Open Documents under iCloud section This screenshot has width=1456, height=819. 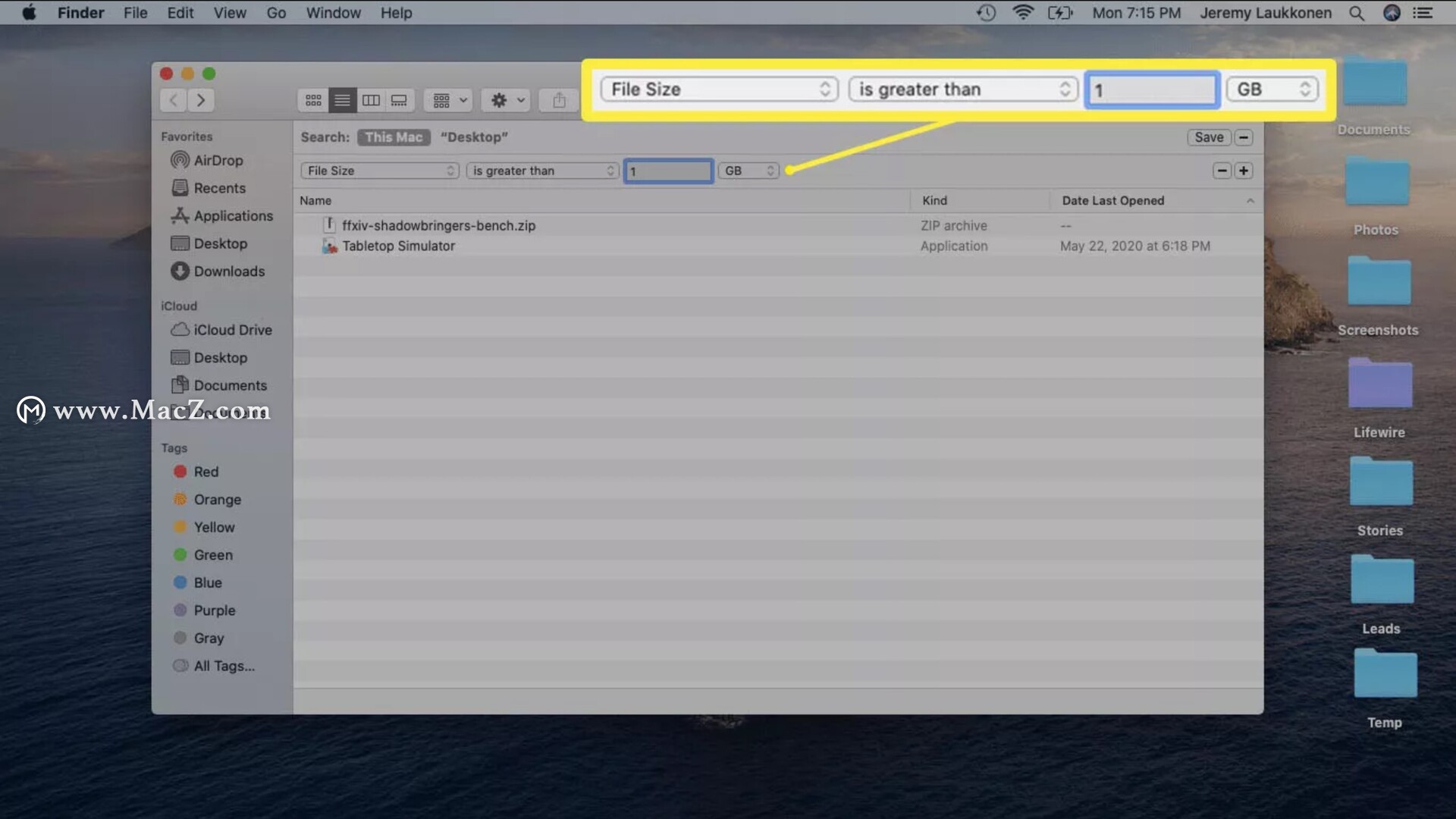click(x=219, y=385)
